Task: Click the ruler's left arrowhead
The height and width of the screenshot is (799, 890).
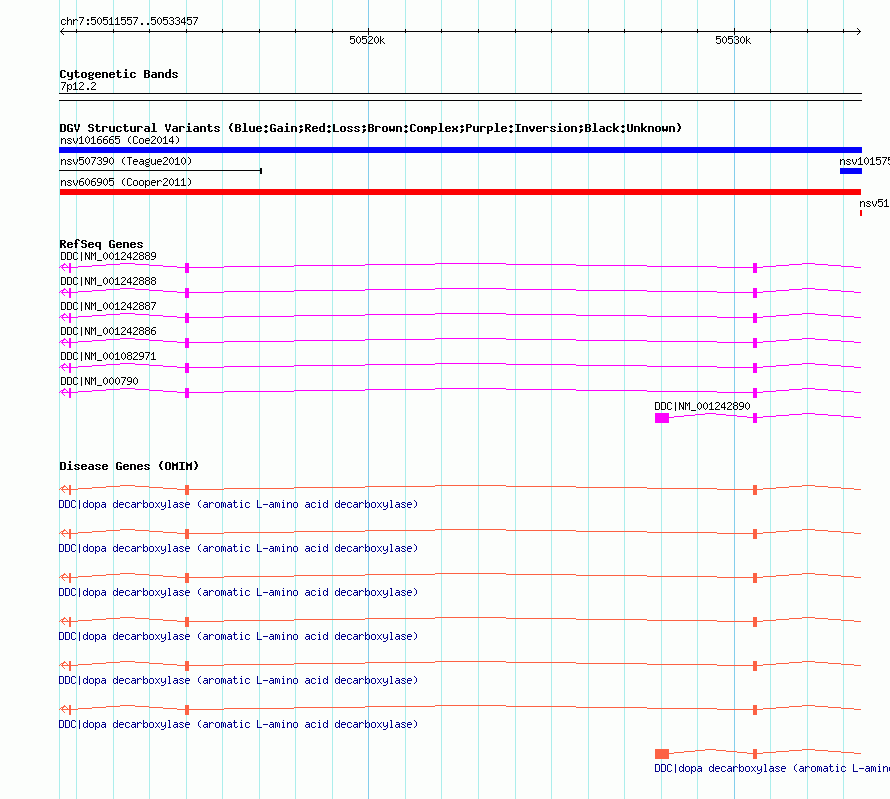Action: pos(62,31)
